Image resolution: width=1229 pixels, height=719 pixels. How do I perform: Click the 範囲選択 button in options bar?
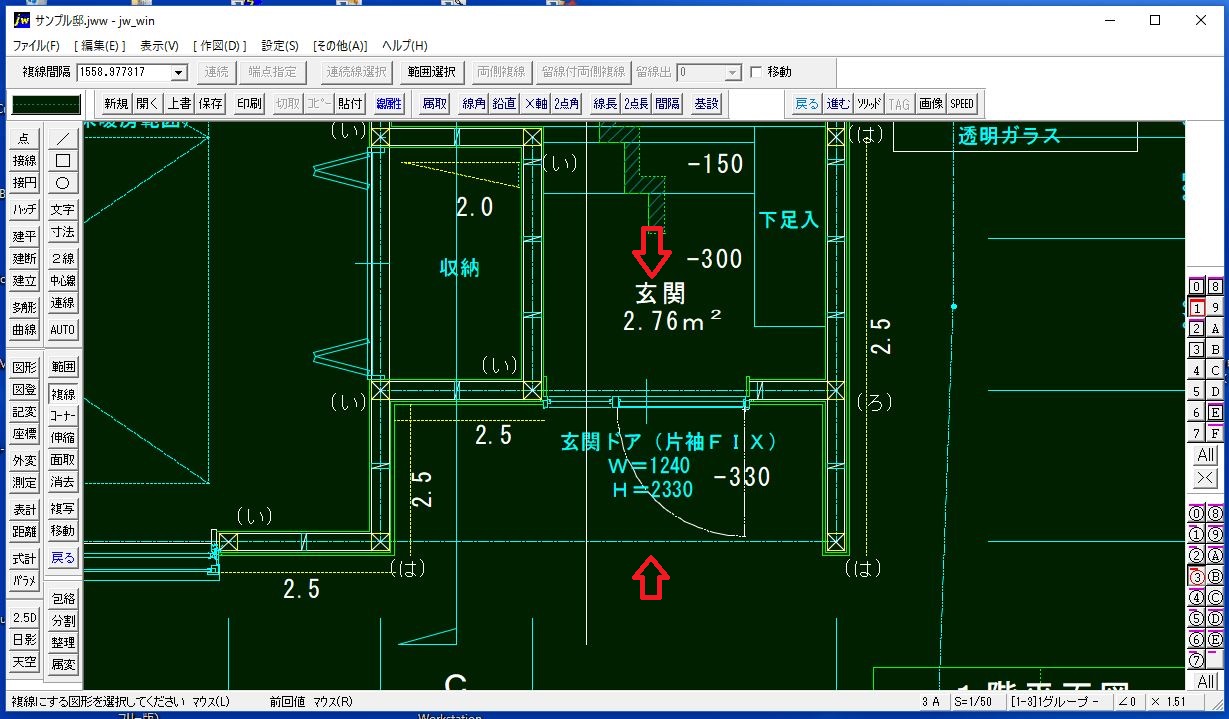click(x=431, y=72)
